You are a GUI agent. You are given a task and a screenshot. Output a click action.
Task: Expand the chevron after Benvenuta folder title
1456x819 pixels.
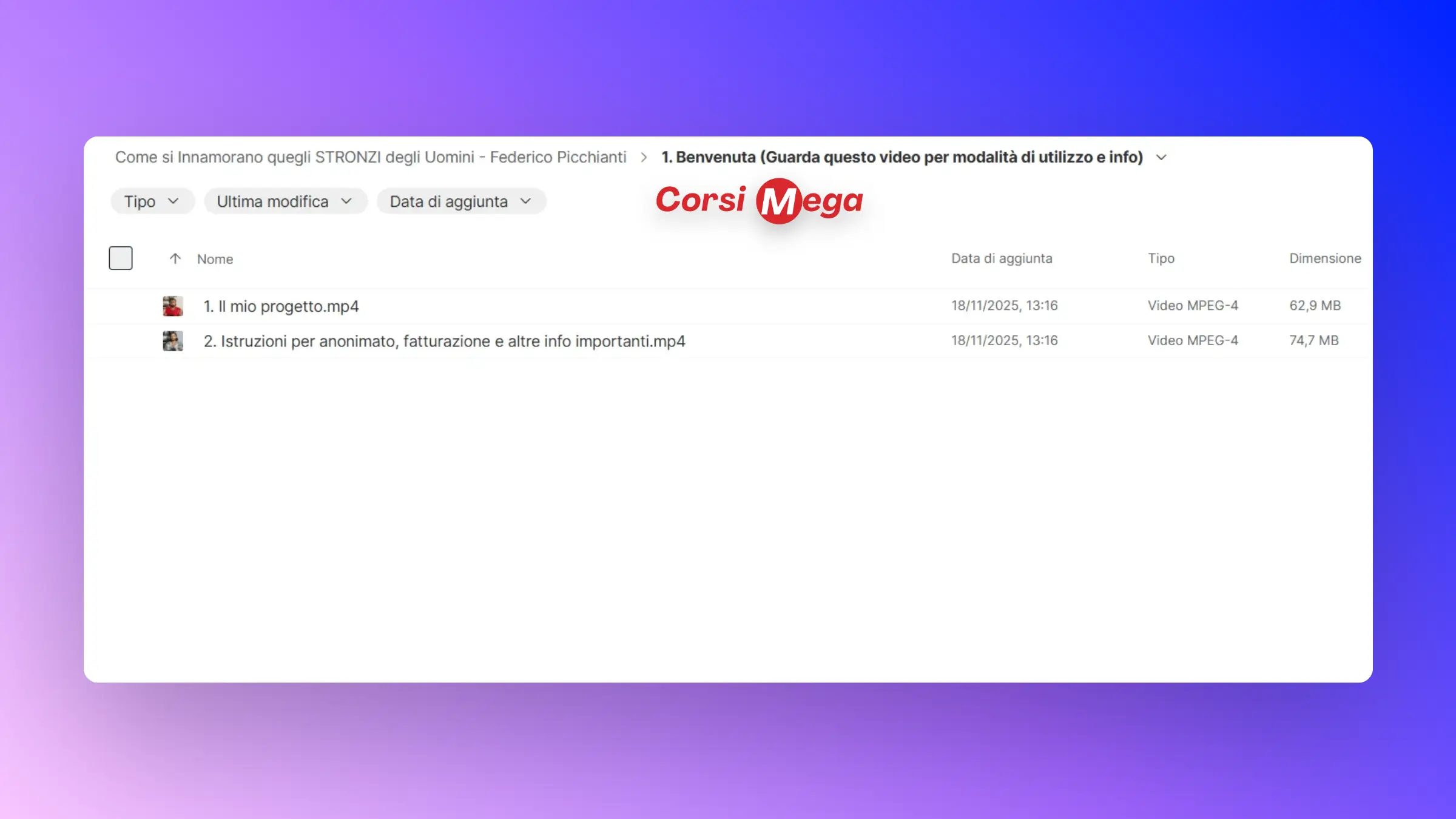click(x=1161, y=157)
